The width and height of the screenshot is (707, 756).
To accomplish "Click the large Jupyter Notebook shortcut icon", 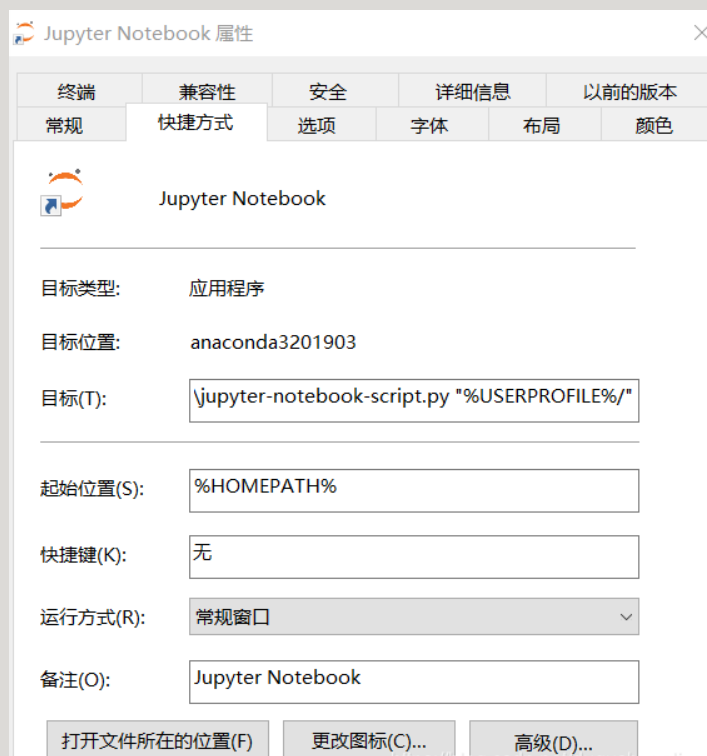I will [62, 192].
